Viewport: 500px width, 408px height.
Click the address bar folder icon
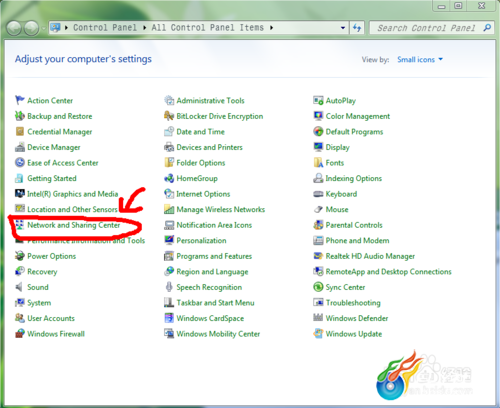[x=55, y=28]
